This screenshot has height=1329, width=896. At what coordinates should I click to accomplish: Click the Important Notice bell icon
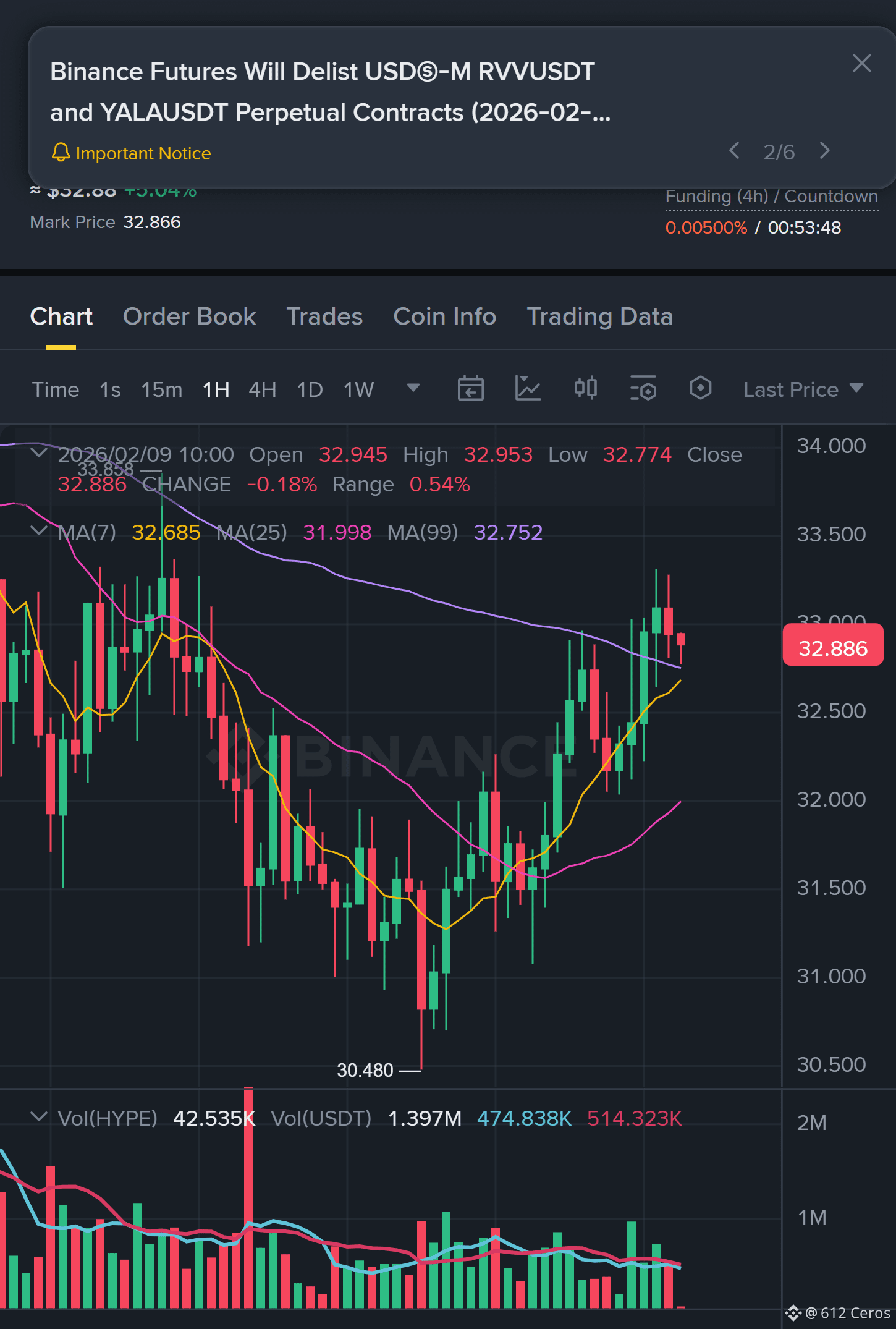(61, 153)
